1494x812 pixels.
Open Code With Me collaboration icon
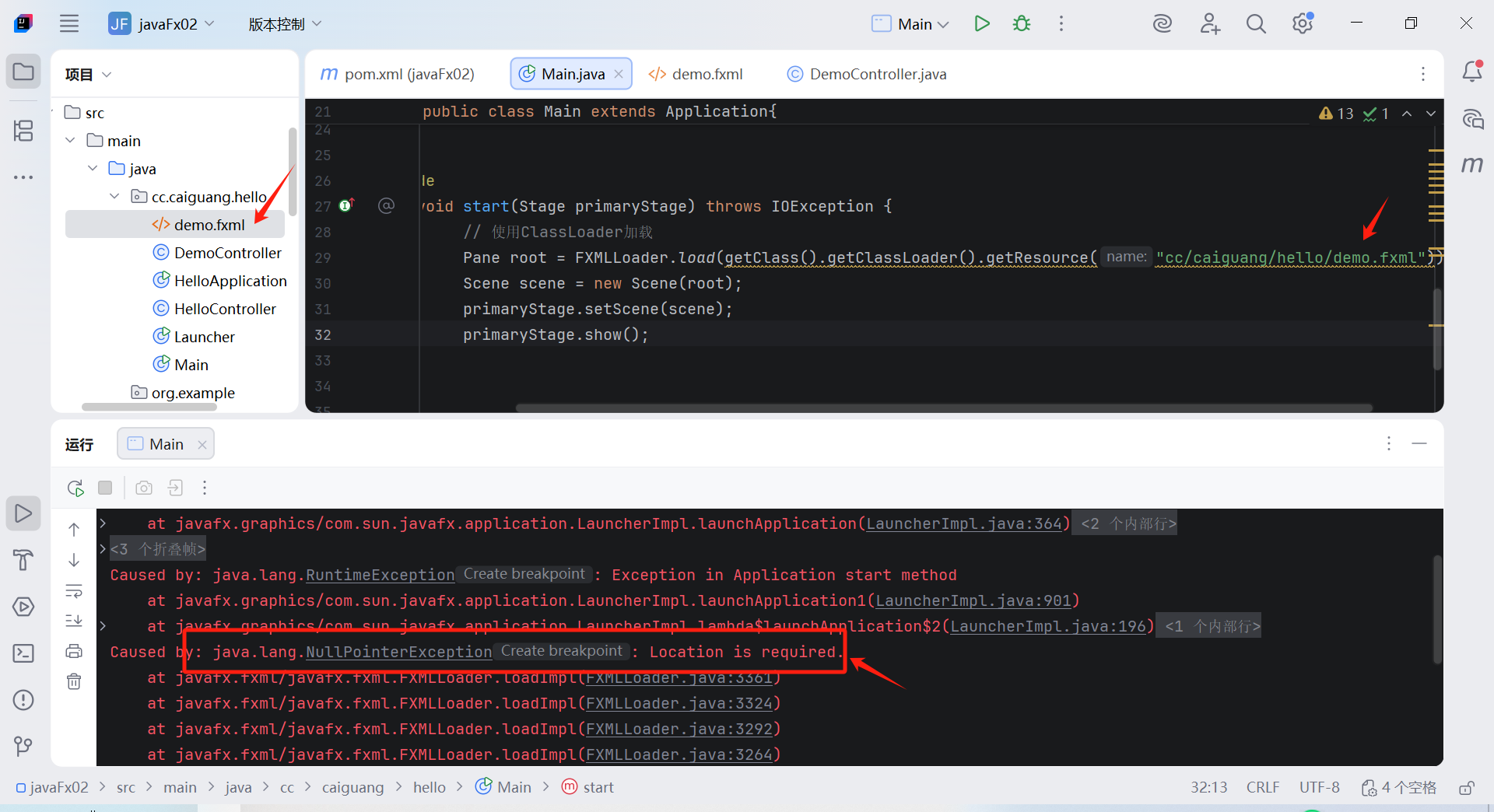coord(1210,23)
